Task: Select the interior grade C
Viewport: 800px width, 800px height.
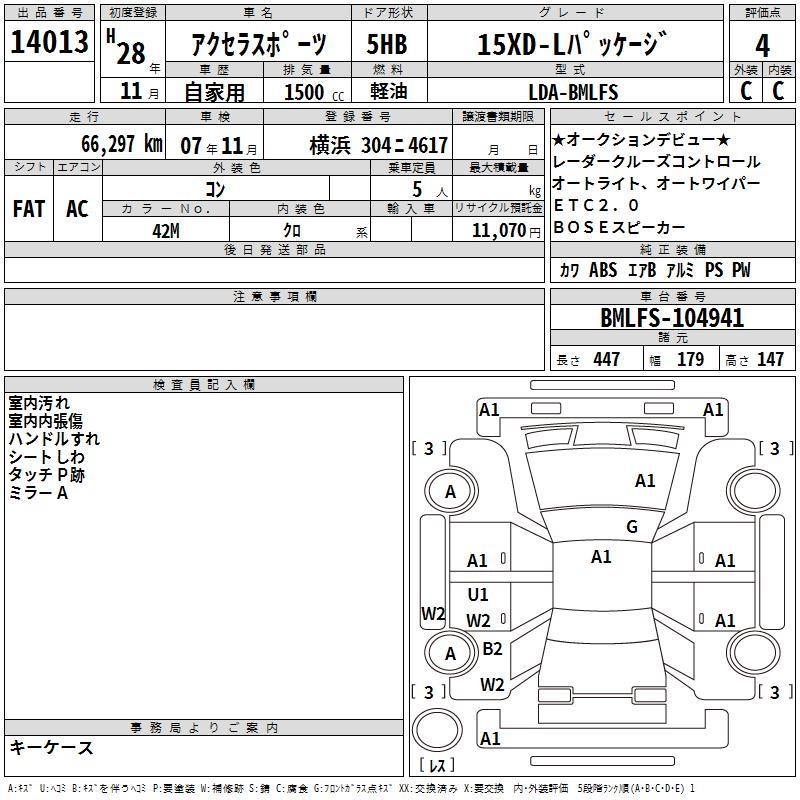Action: point(779,91)
